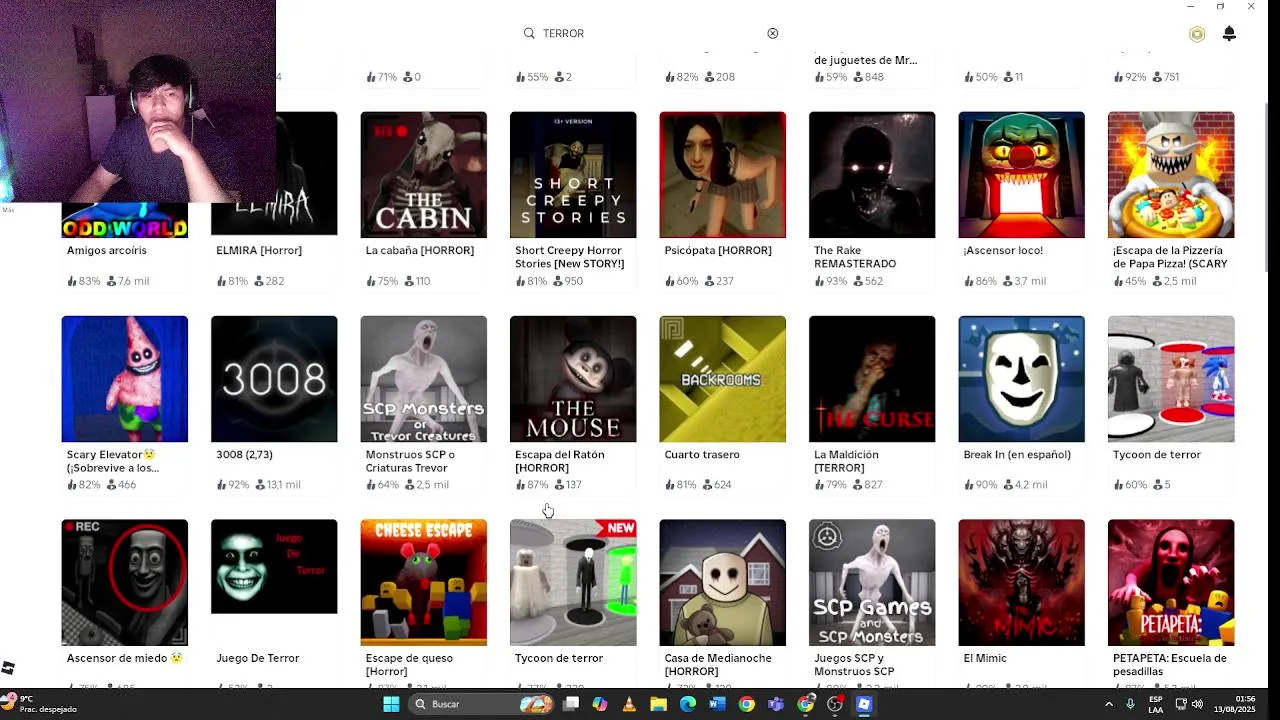
Task: Click the ¡Ascensor loco! title text
Action: (x=1003, y=250)
